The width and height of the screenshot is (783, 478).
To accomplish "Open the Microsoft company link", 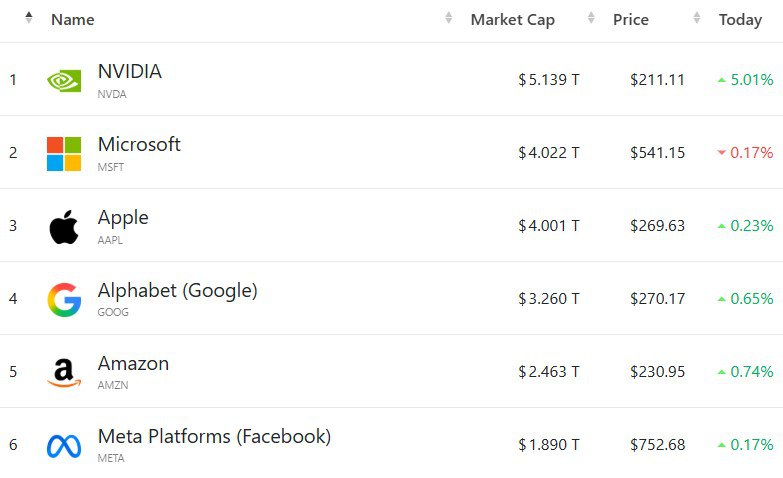I will pos(139,144).
